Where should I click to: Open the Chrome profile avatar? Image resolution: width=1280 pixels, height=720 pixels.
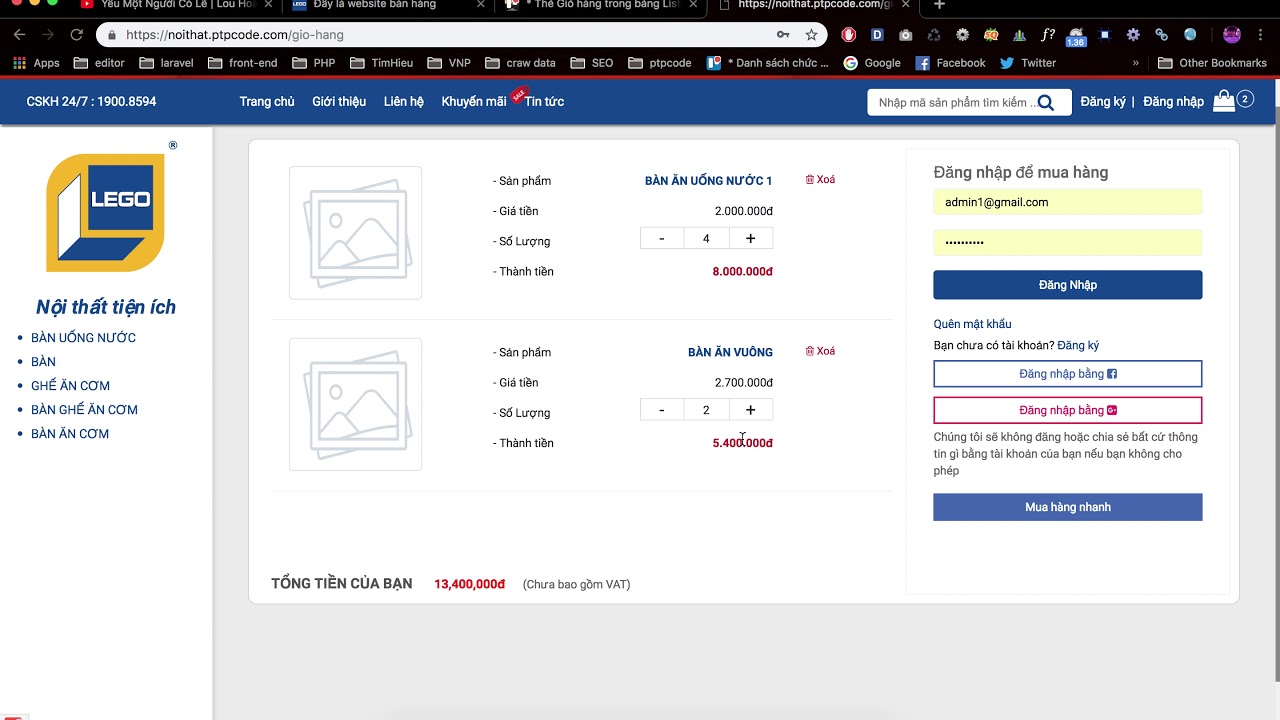1232,35
